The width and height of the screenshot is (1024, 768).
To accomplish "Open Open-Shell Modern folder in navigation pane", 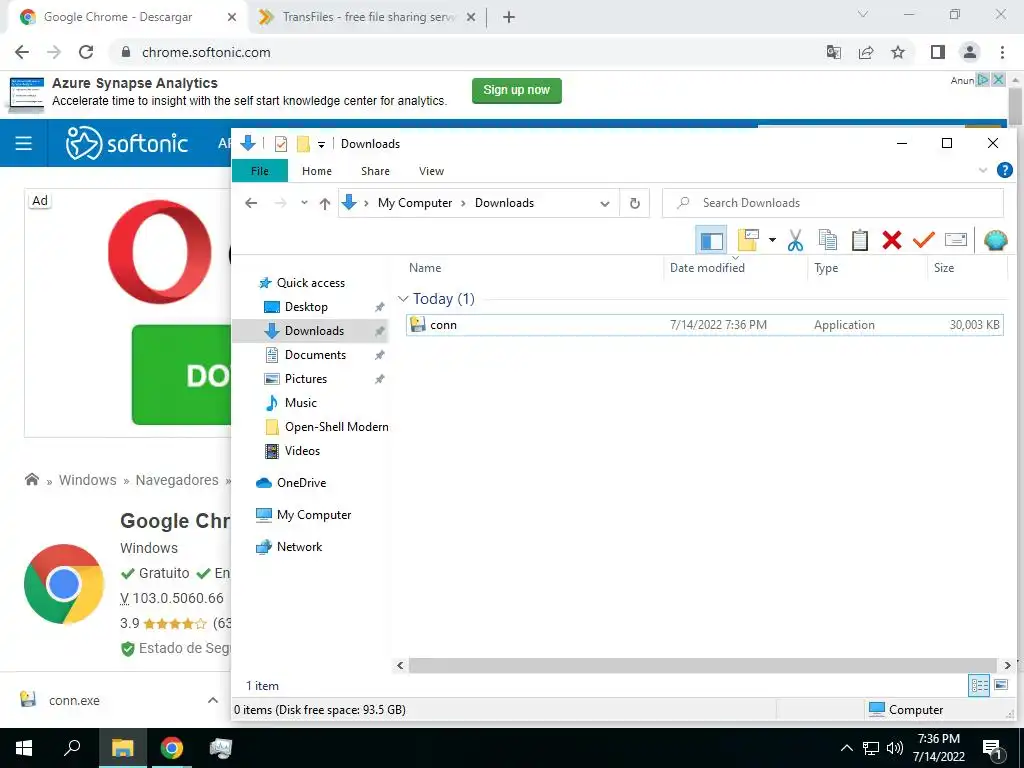I will [x=336, y=427].
